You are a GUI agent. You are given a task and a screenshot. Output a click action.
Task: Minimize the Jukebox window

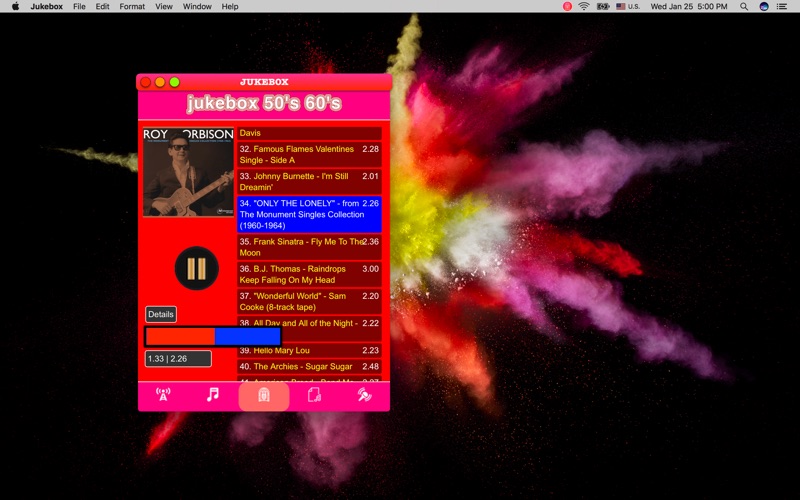point(160,82)
